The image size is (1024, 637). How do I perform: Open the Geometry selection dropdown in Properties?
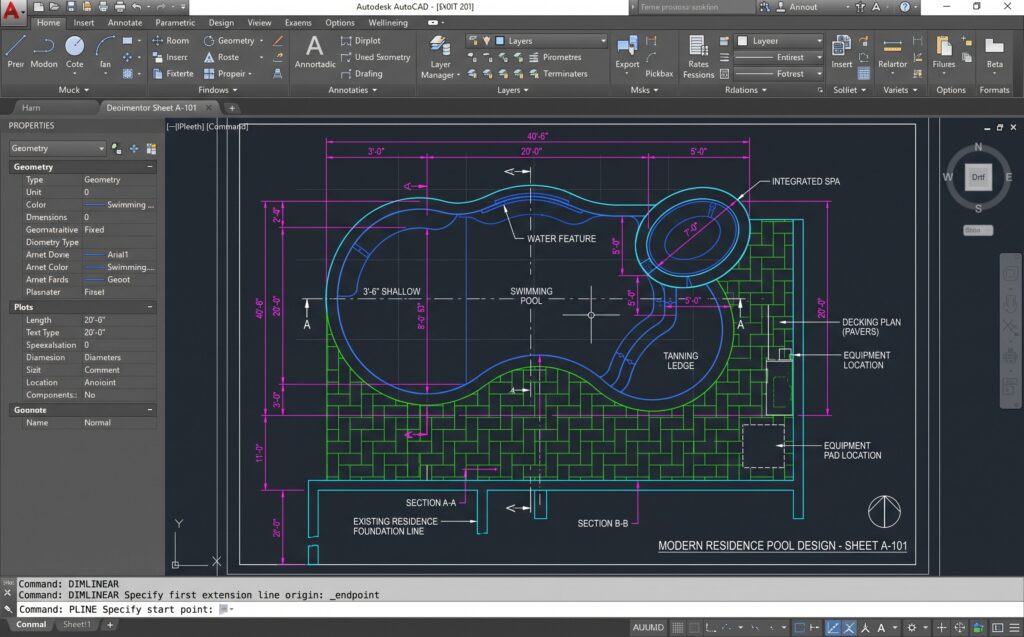57,149
